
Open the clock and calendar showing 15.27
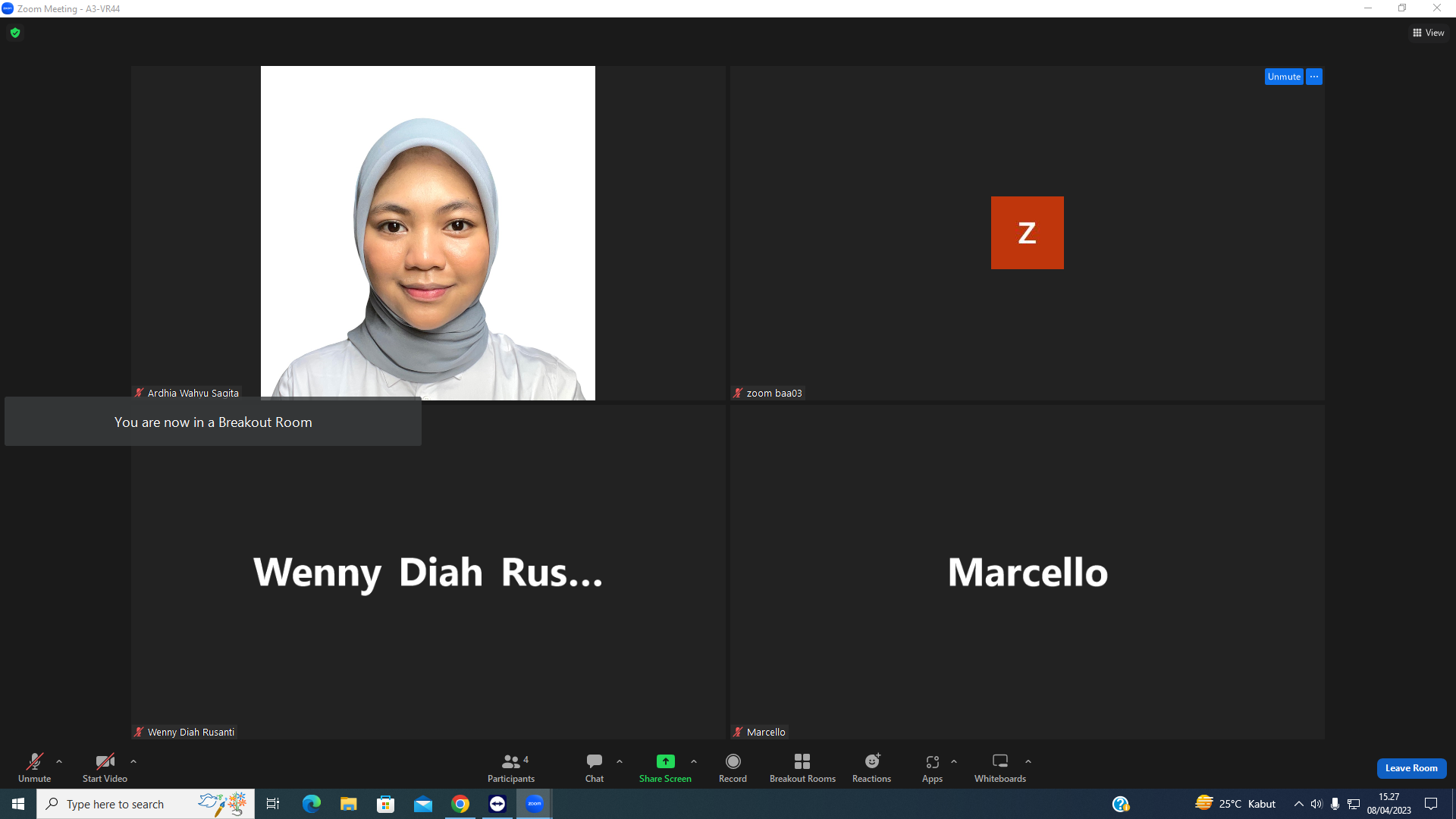click(1389, 804)
